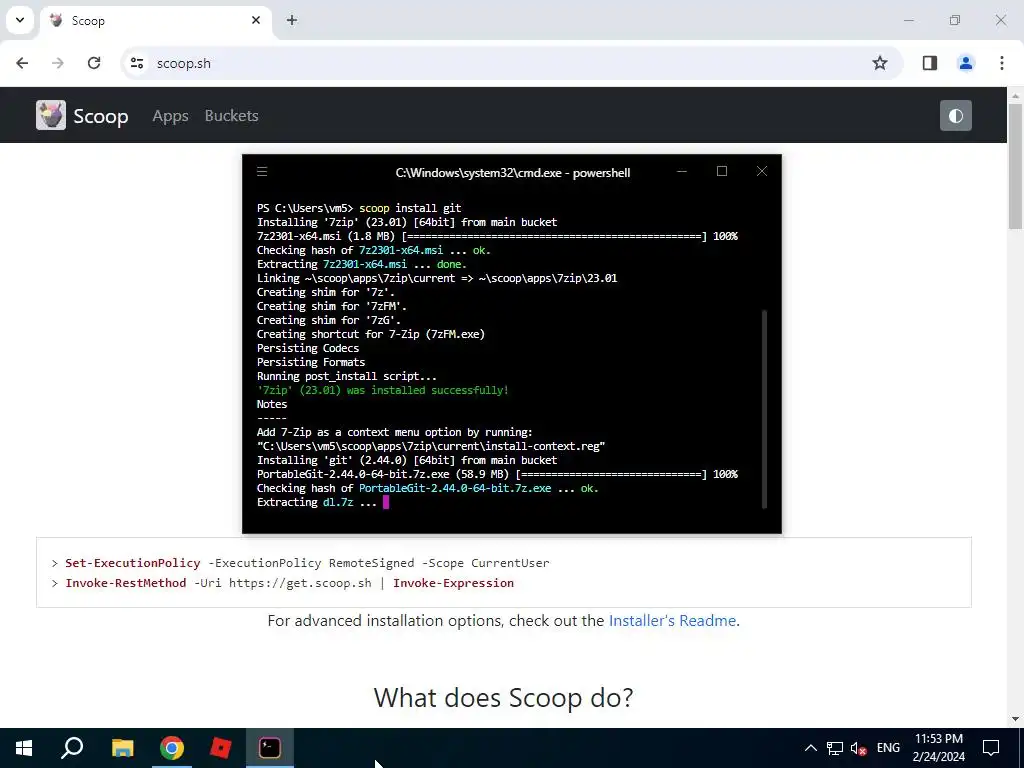Select the Scoop browser tab

pos(155,21)
